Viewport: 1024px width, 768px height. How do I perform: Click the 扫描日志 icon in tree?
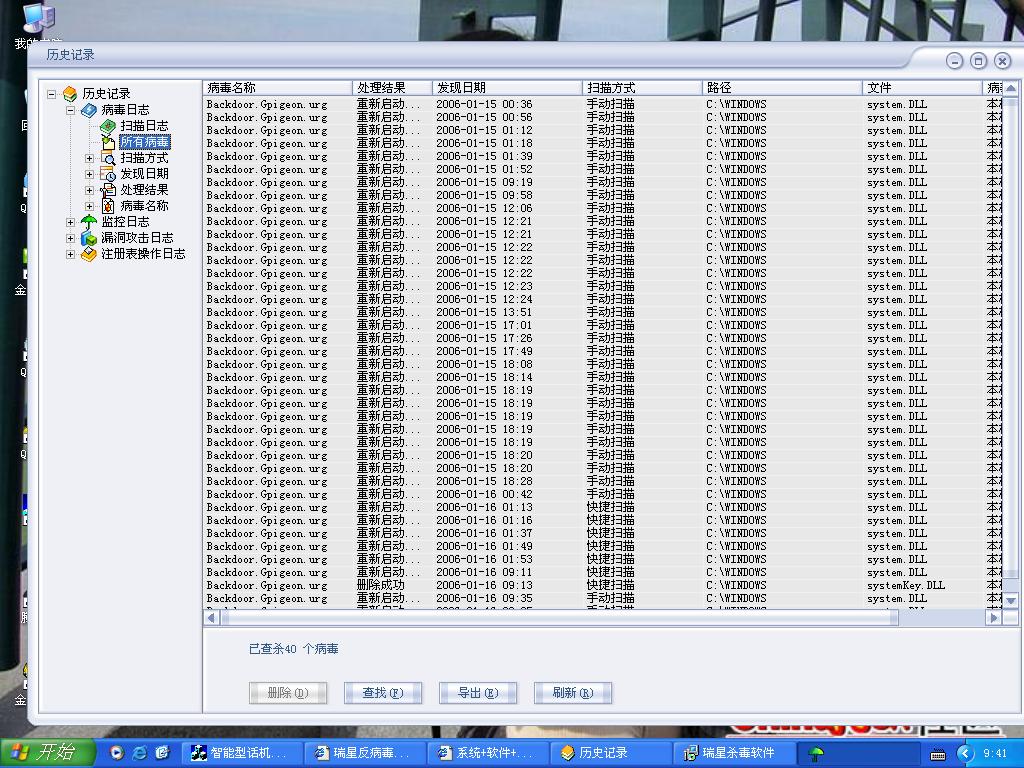click(108, 126)
